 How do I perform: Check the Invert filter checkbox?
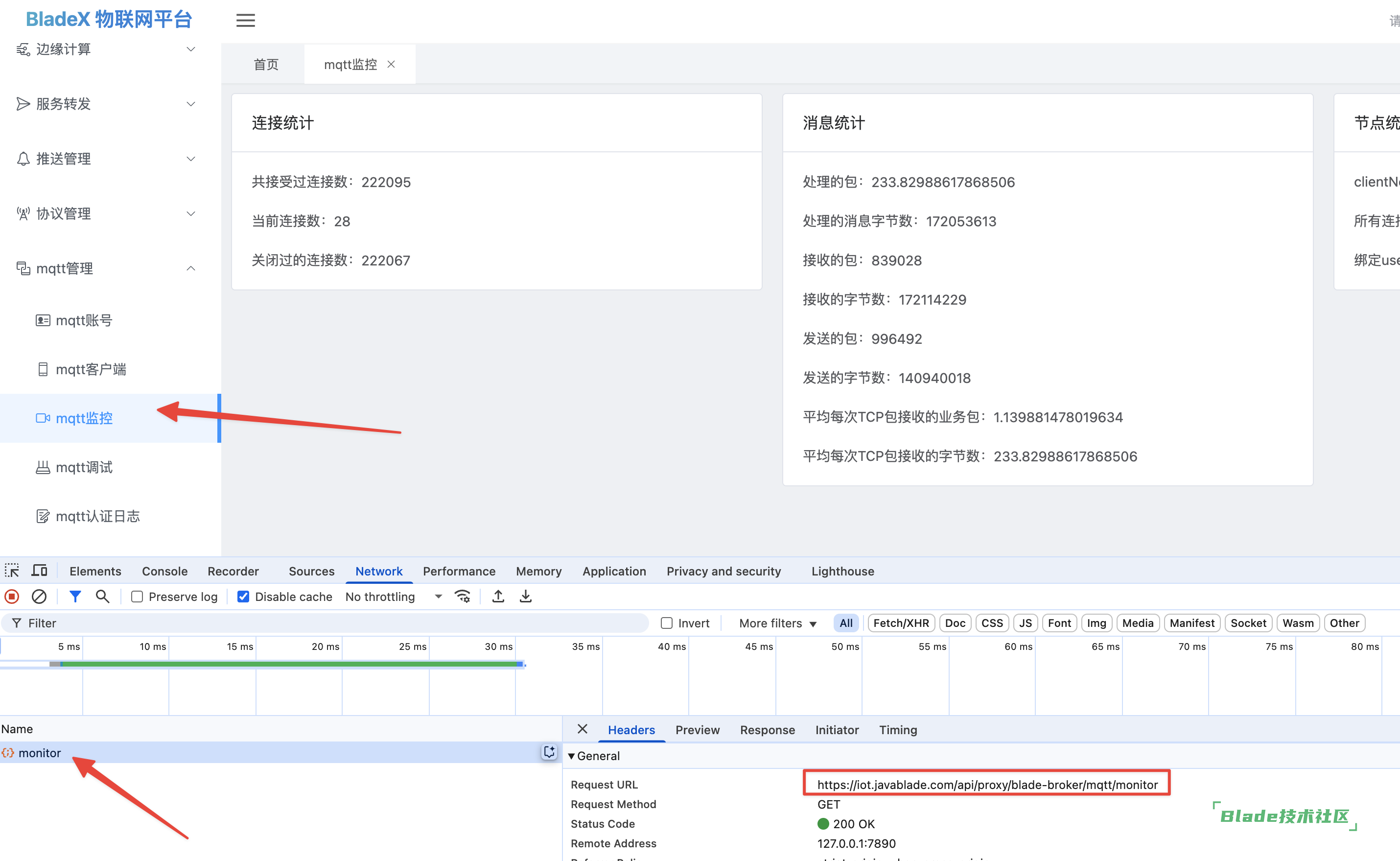pos(666,623)
